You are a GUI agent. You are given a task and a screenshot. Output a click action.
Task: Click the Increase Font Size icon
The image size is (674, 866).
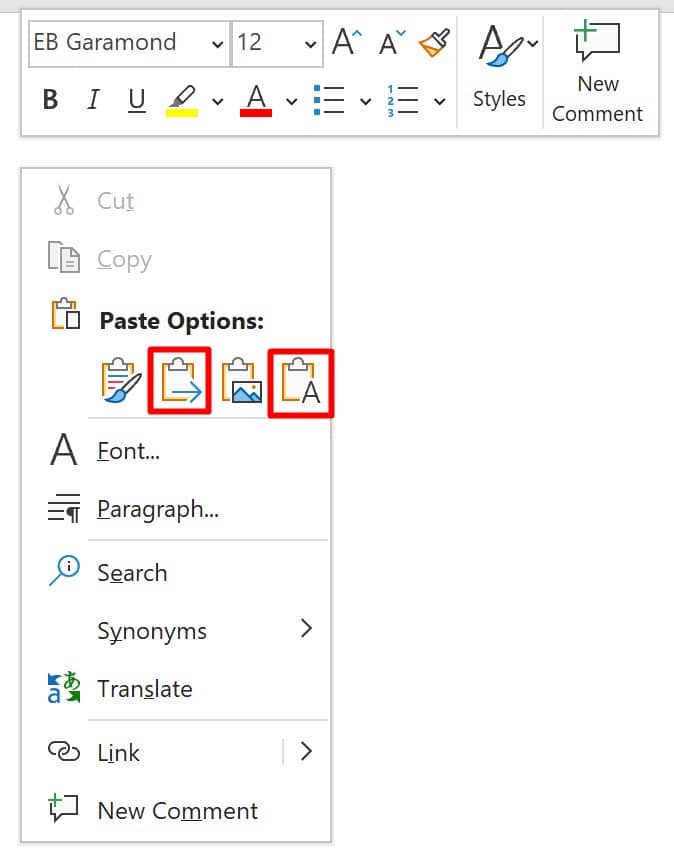point(347,43)
